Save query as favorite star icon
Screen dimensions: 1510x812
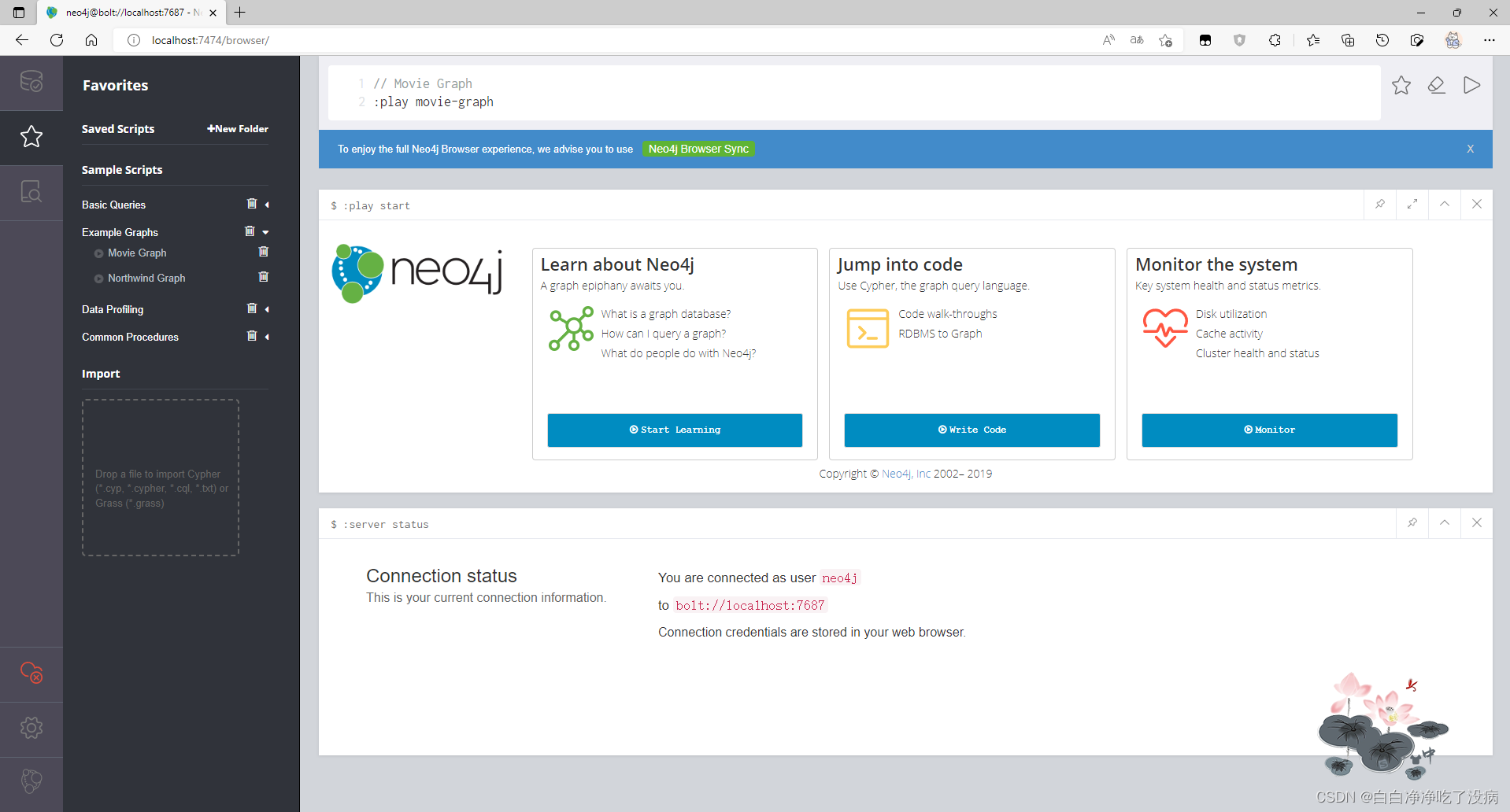click(1401, 85)
